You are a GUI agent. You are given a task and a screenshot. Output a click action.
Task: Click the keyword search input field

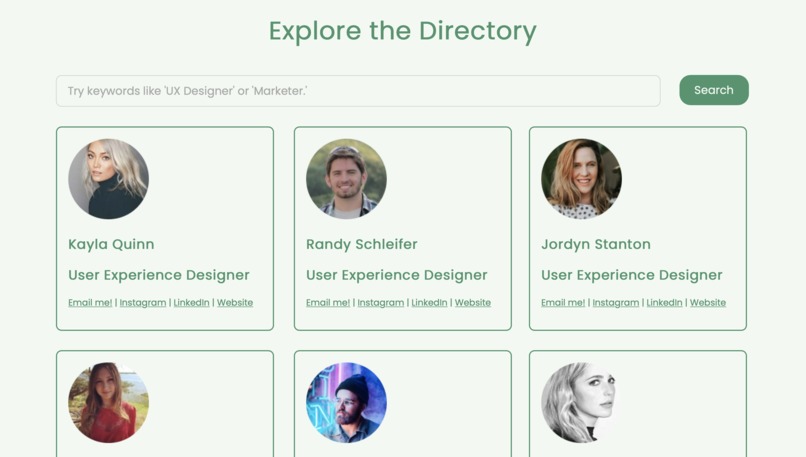(358, 91)
